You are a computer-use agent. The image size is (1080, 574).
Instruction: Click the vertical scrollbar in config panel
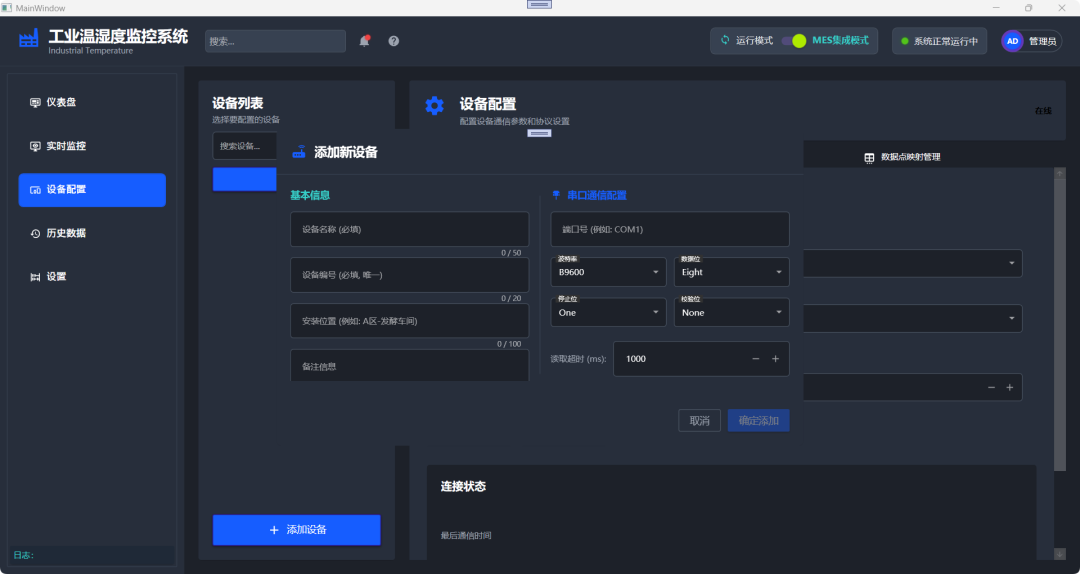[1060, 324]
